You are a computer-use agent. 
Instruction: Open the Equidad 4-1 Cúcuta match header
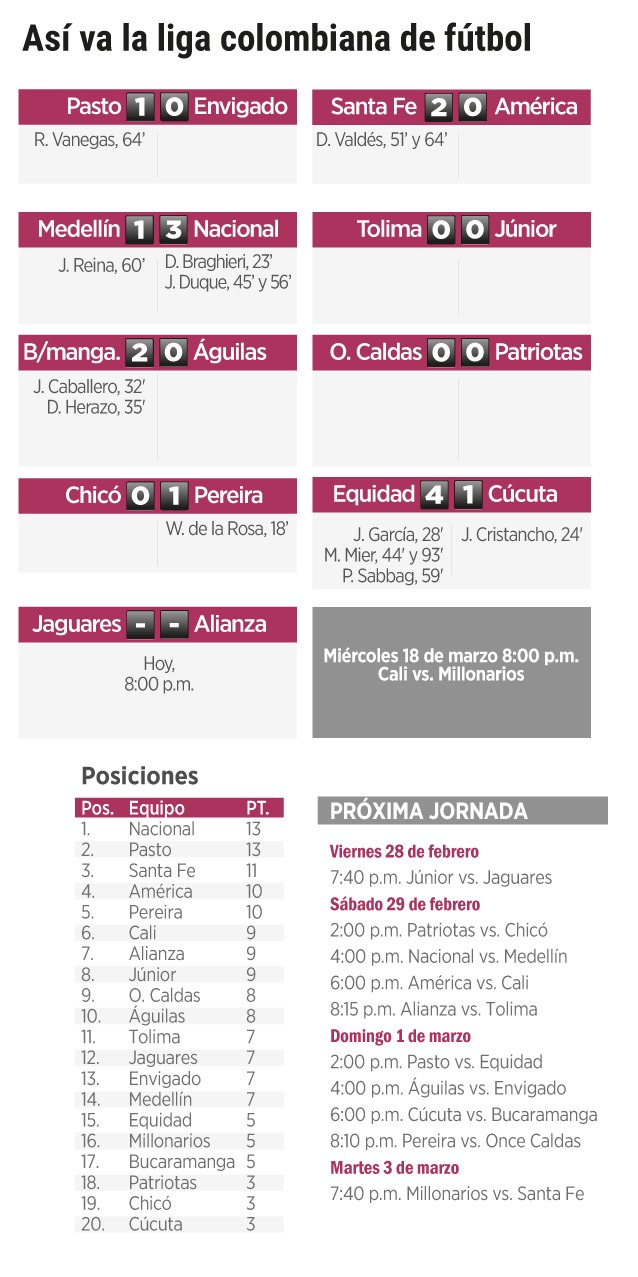pos(451,494)
